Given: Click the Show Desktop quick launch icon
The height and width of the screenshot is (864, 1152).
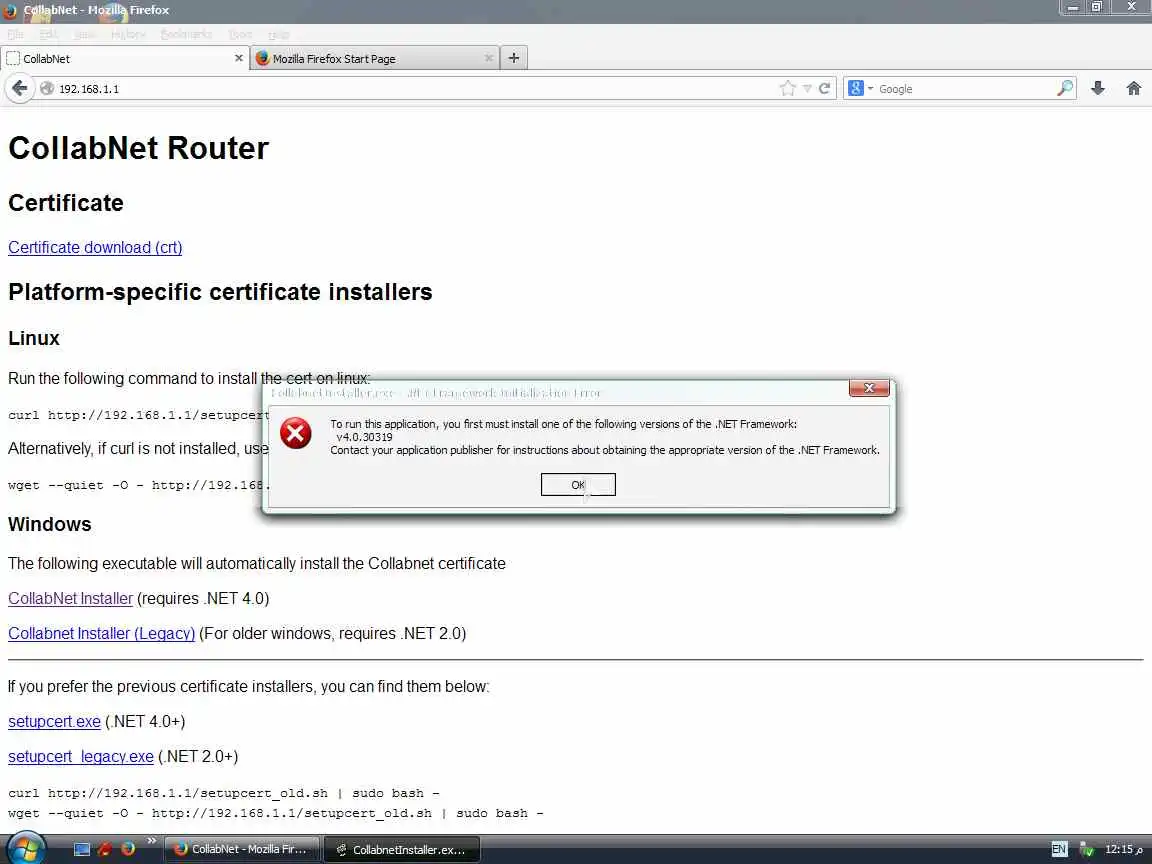Looking at the screenshot, I should point(82,849).
